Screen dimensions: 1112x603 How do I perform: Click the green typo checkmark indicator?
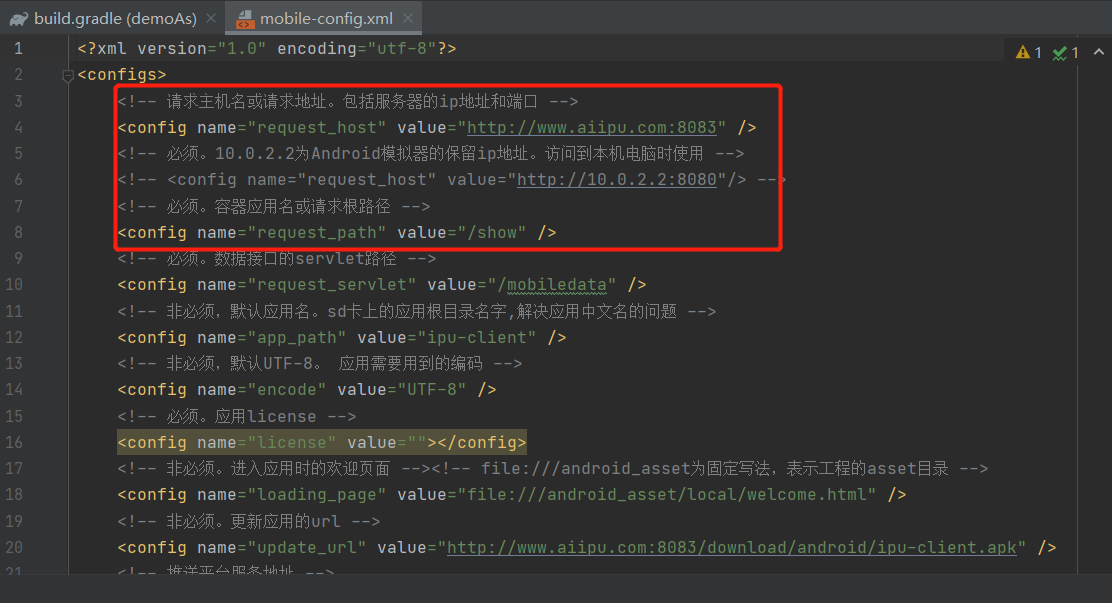[x=1060, y=53]
